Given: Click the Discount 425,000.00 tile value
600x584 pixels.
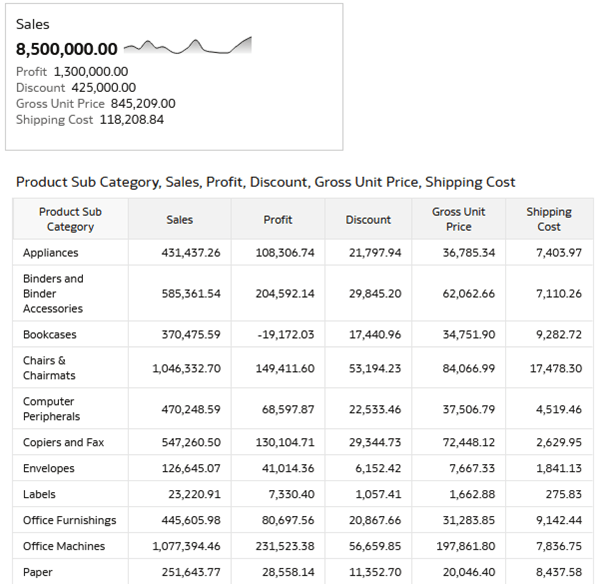Looking at the screenshot, I should click(104, 88).
